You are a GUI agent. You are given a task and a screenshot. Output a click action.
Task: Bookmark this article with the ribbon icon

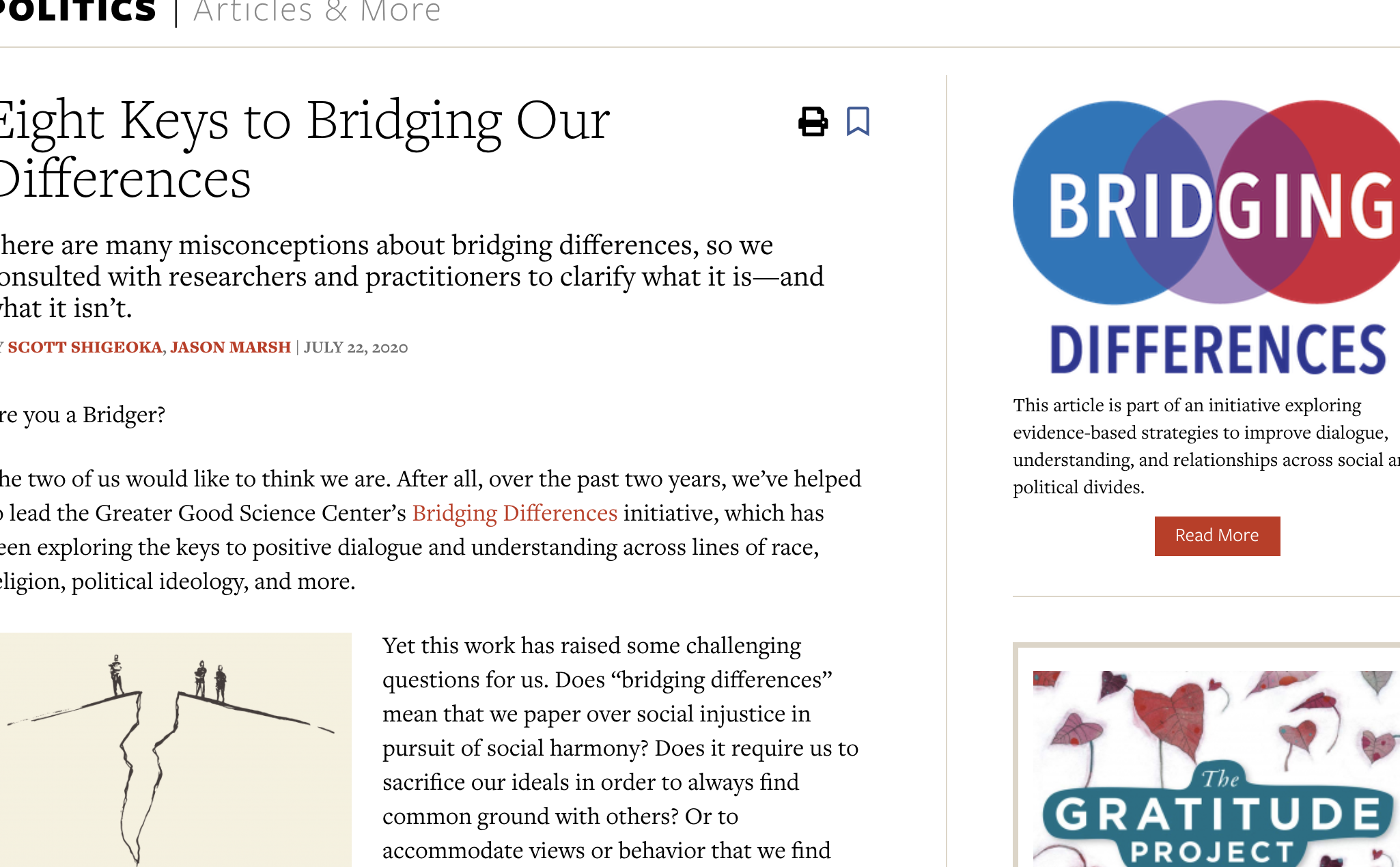[858, 122]
